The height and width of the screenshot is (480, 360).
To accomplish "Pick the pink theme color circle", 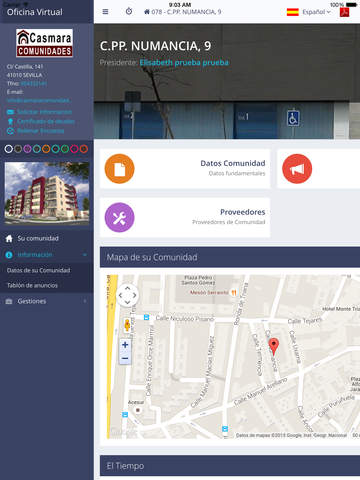I will tap(74, 149).
